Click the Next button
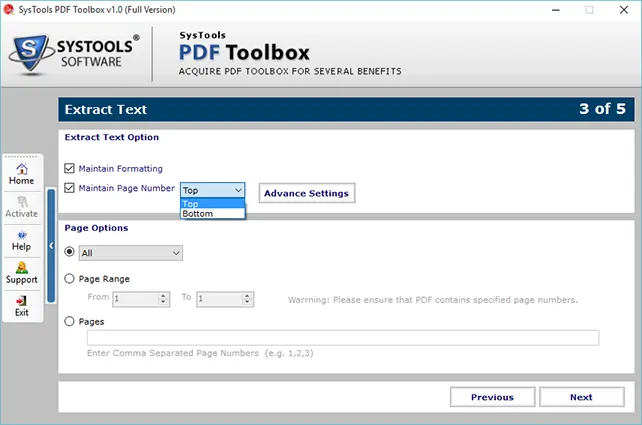Image resolution: width=642 pixels, height=425 pixels. 581,397
